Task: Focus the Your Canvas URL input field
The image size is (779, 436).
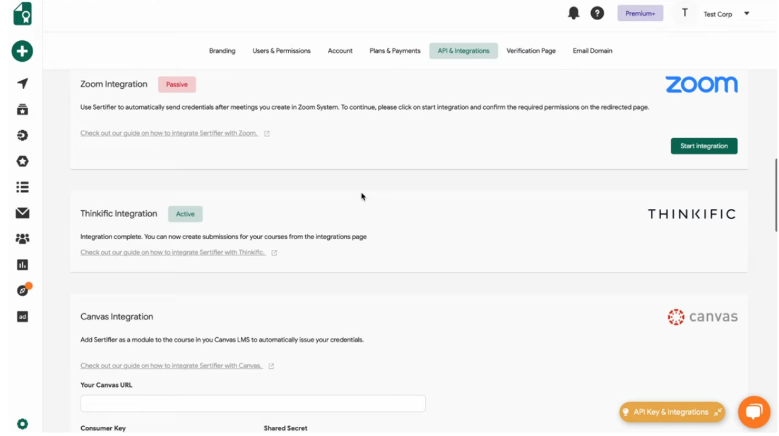Action: (253, 403)
